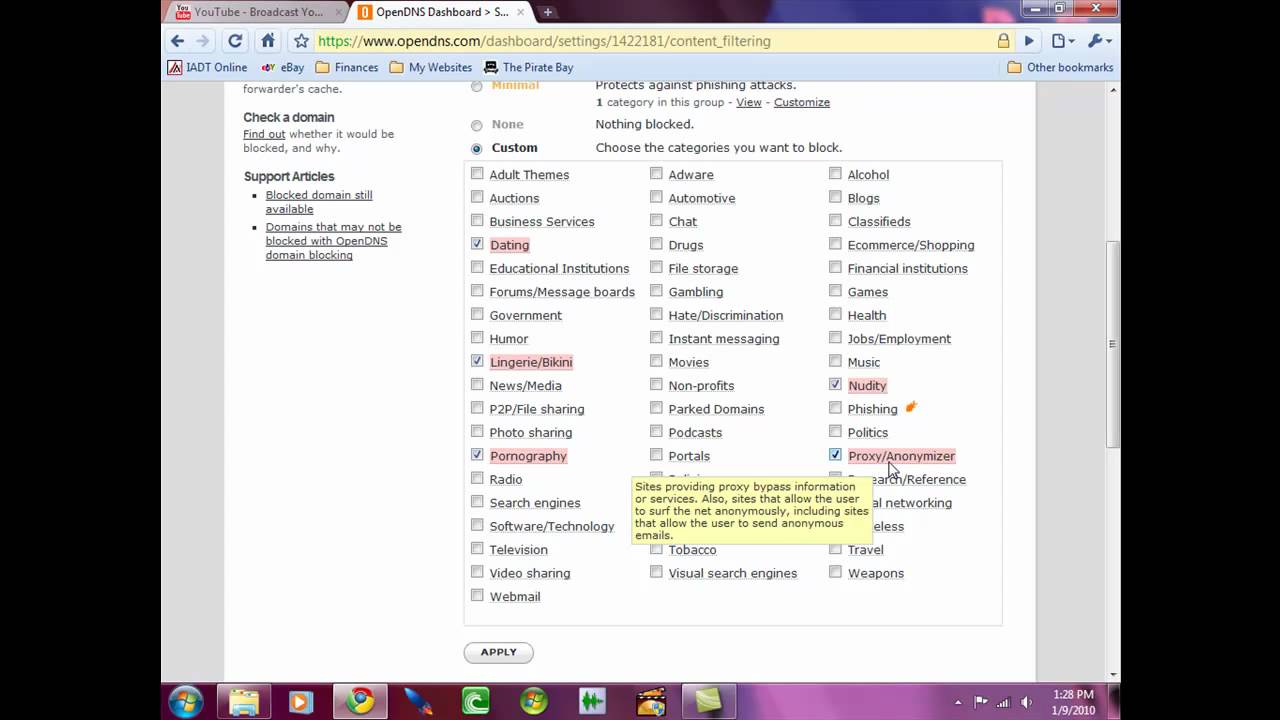Enable the Video sharing checkbox
Viewport: 1280px width, 720px height.
[x=477, y=572]
